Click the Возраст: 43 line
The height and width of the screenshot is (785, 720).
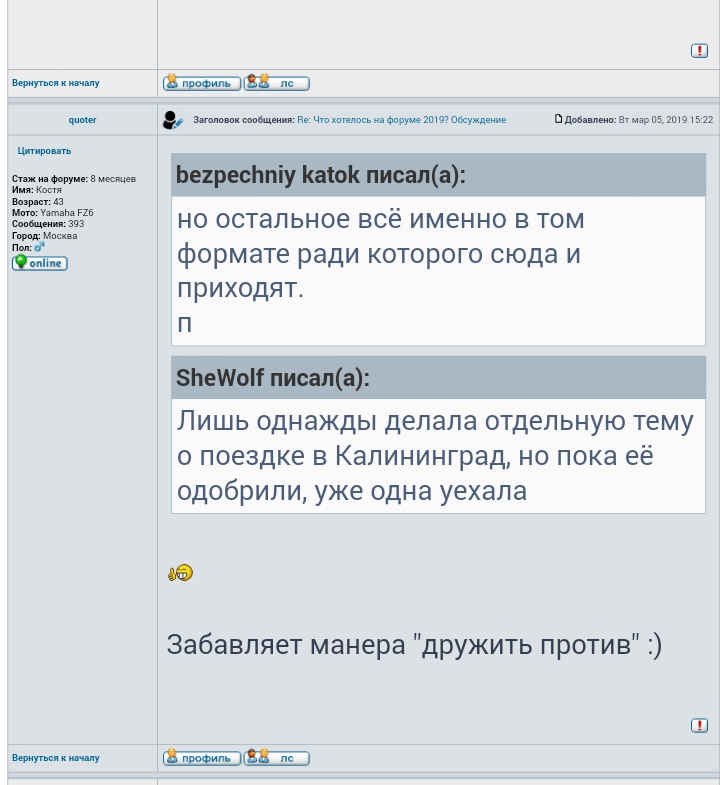click(x=38, y=202)
